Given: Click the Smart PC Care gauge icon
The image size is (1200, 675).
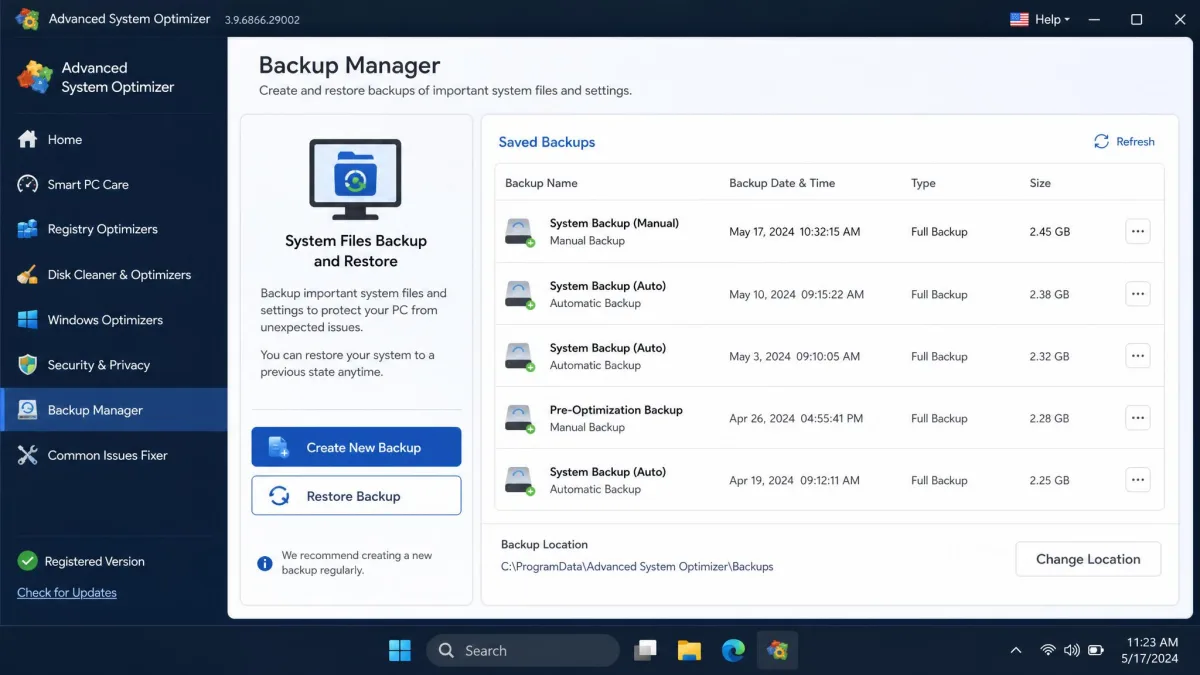Looking at the screenshot, I should pos(28,184).
